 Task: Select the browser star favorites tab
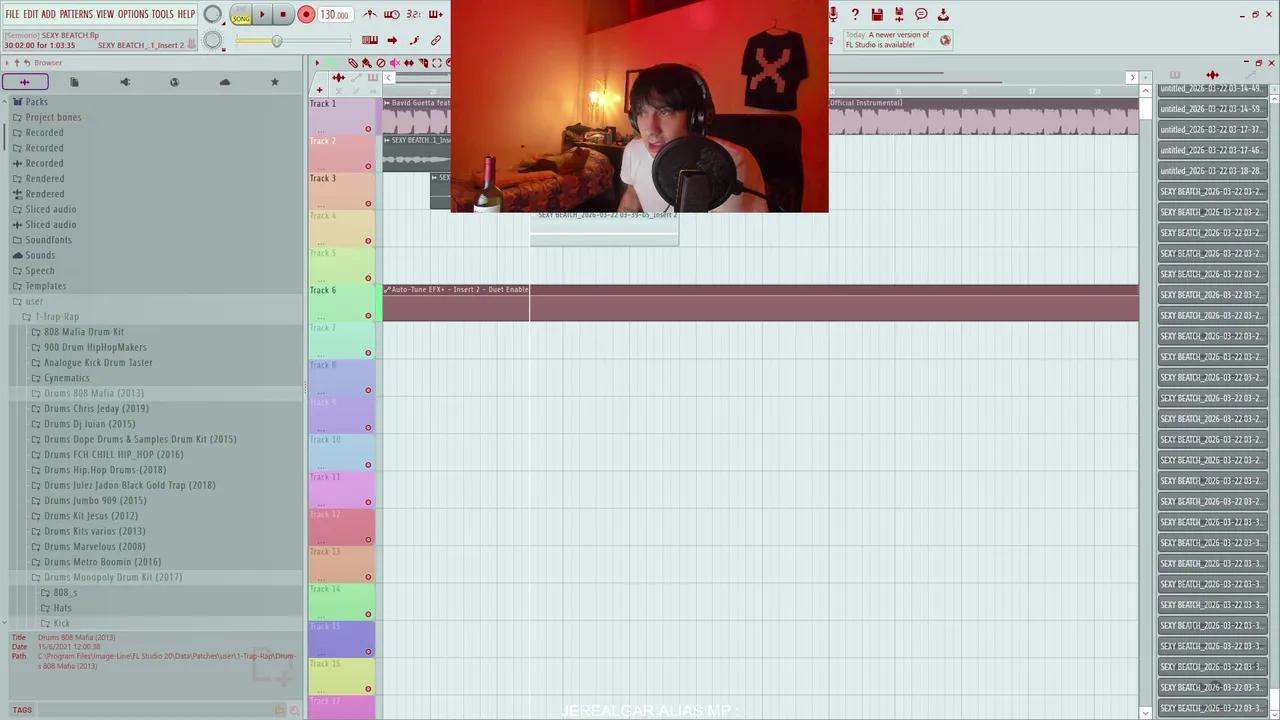point(275,82)
